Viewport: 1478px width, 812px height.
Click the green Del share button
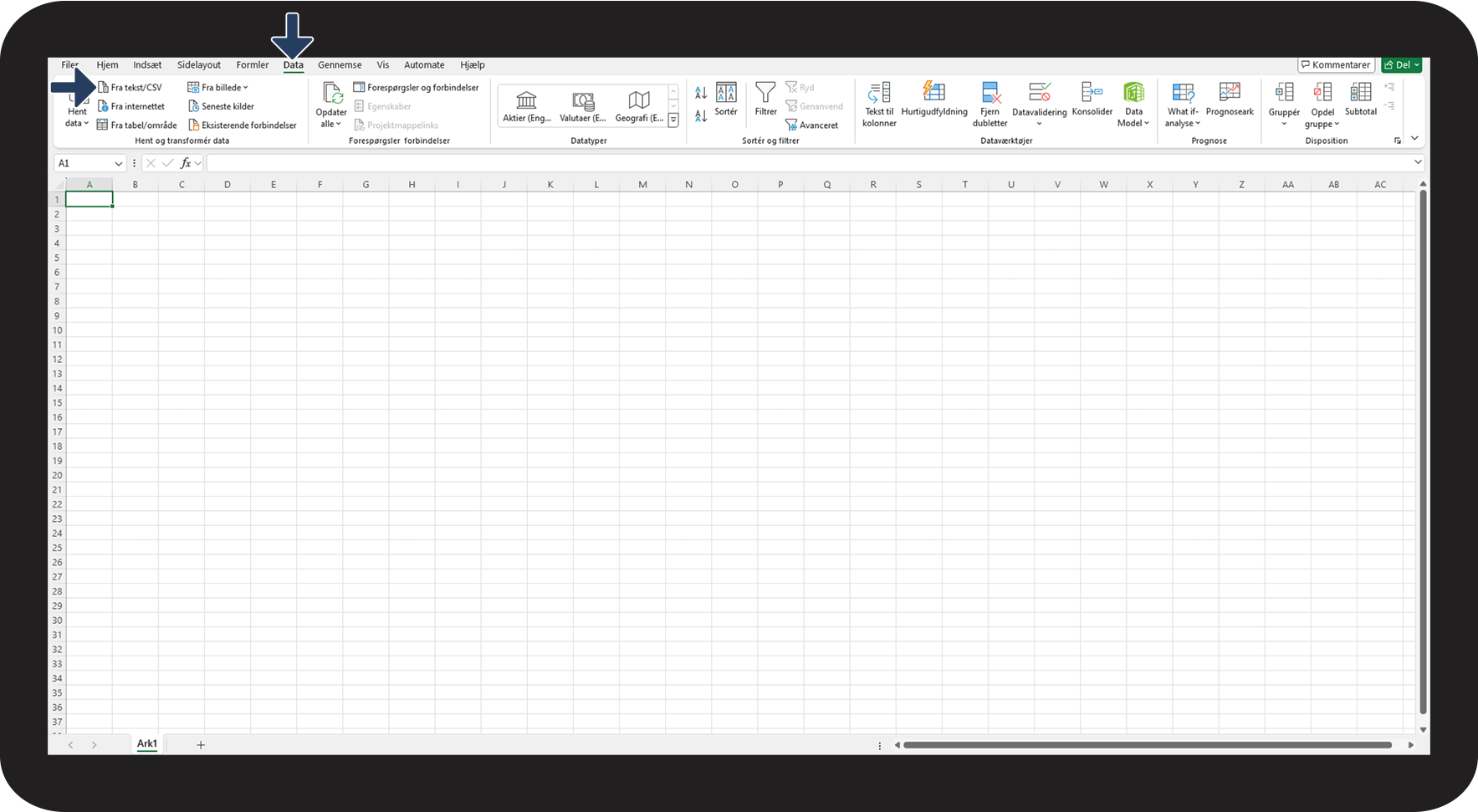(x=1402, y=64)
